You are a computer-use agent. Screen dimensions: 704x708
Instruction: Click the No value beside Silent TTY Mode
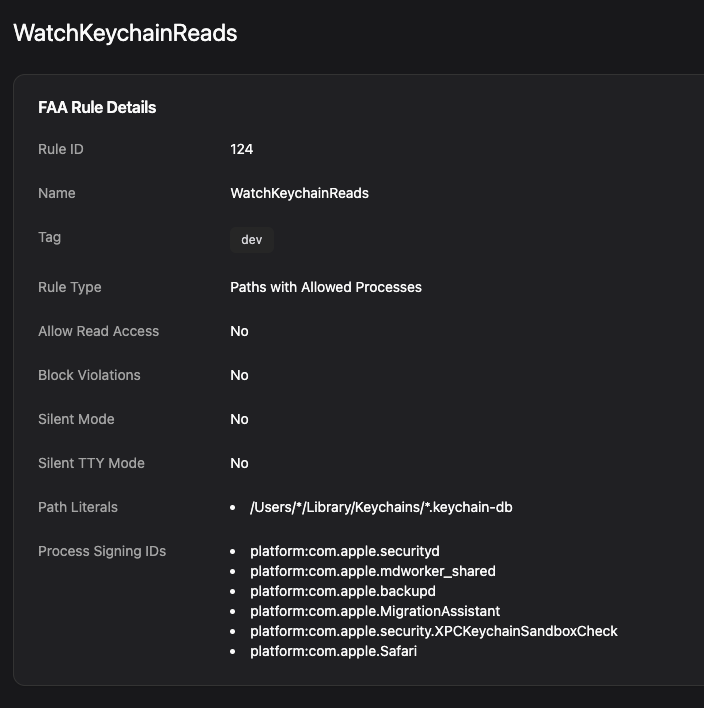pos(239,463)
